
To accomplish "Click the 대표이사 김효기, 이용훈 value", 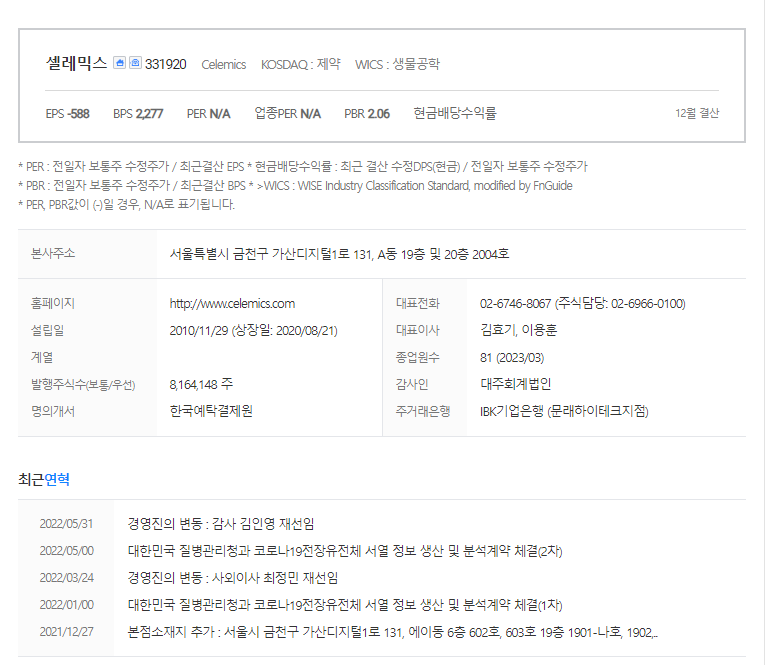I will [519, 330].
